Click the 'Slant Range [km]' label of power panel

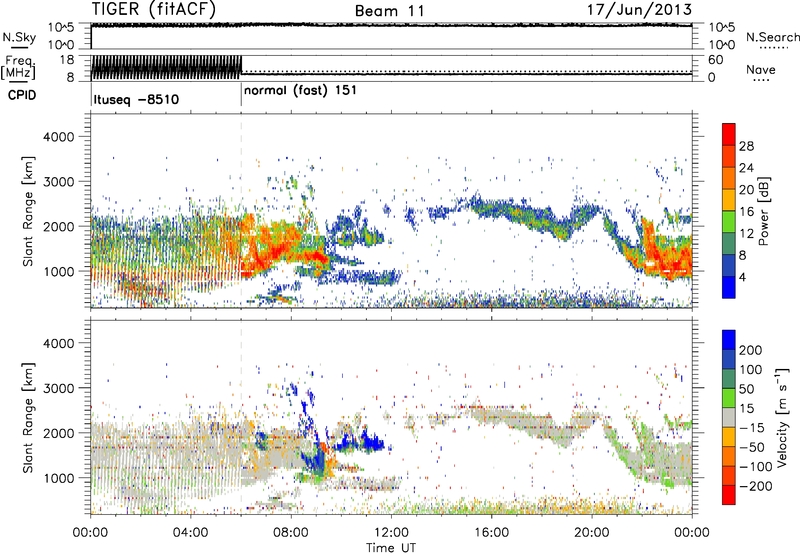click(x=28, y=211)
